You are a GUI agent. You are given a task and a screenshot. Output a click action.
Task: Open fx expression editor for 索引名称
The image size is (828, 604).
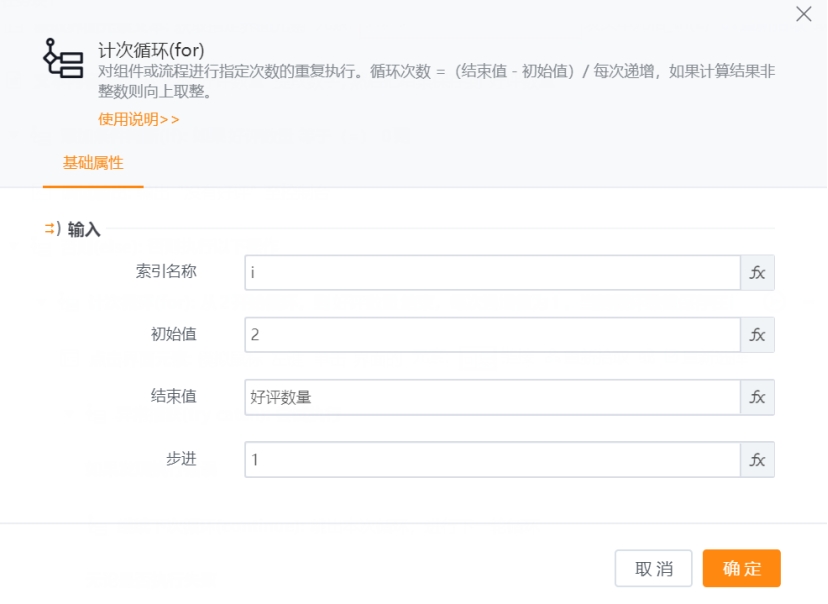(x=759, y=272)
